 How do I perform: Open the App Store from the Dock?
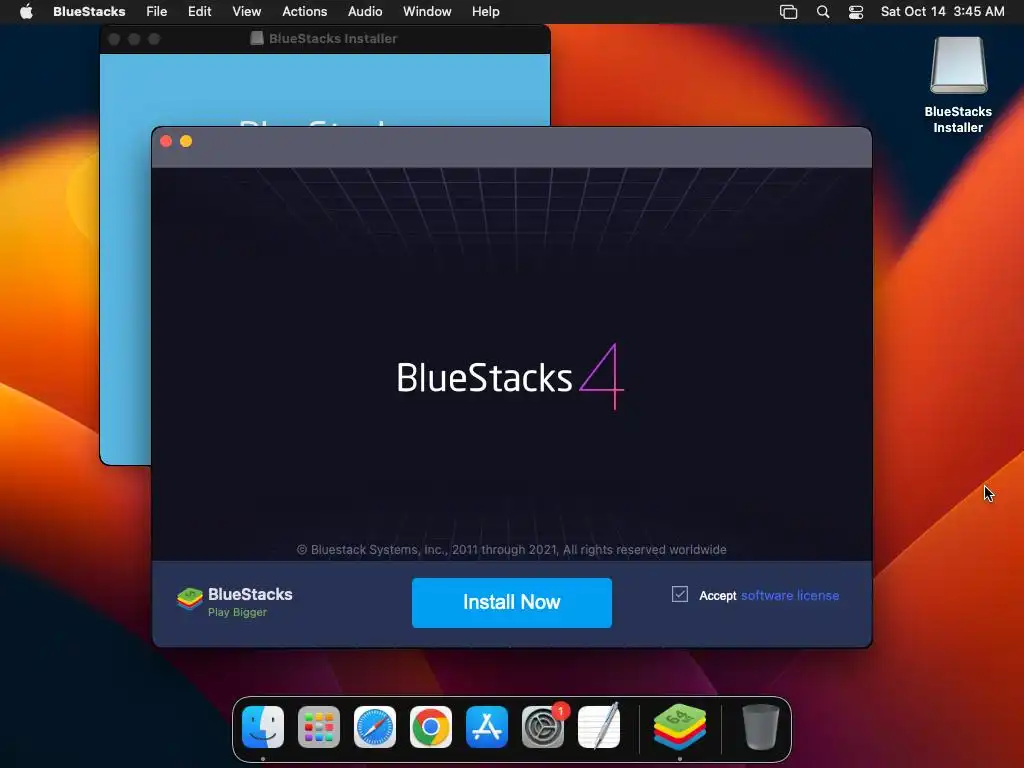pos(487,727)
